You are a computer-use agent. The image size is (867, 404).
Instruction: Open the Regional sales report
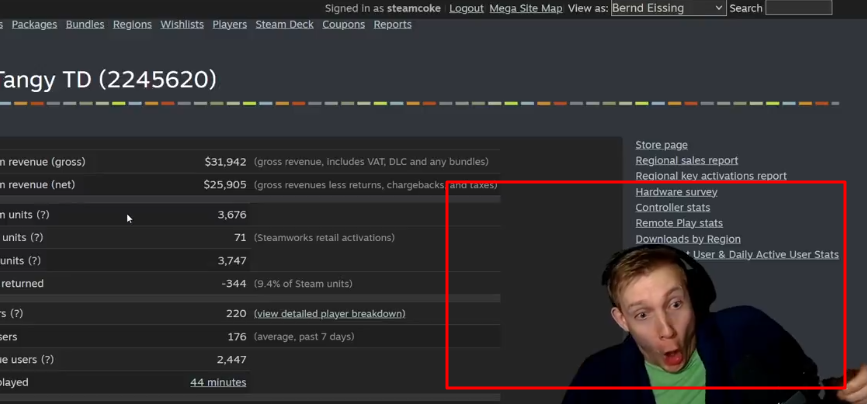pos(686,160)
